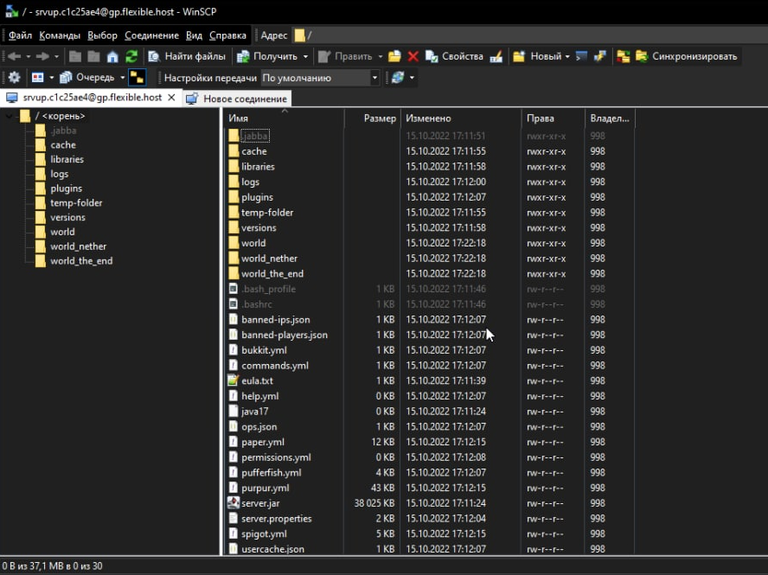768x575 pixels.
Task: Click the Новый new item button
Action: [537, 56]
